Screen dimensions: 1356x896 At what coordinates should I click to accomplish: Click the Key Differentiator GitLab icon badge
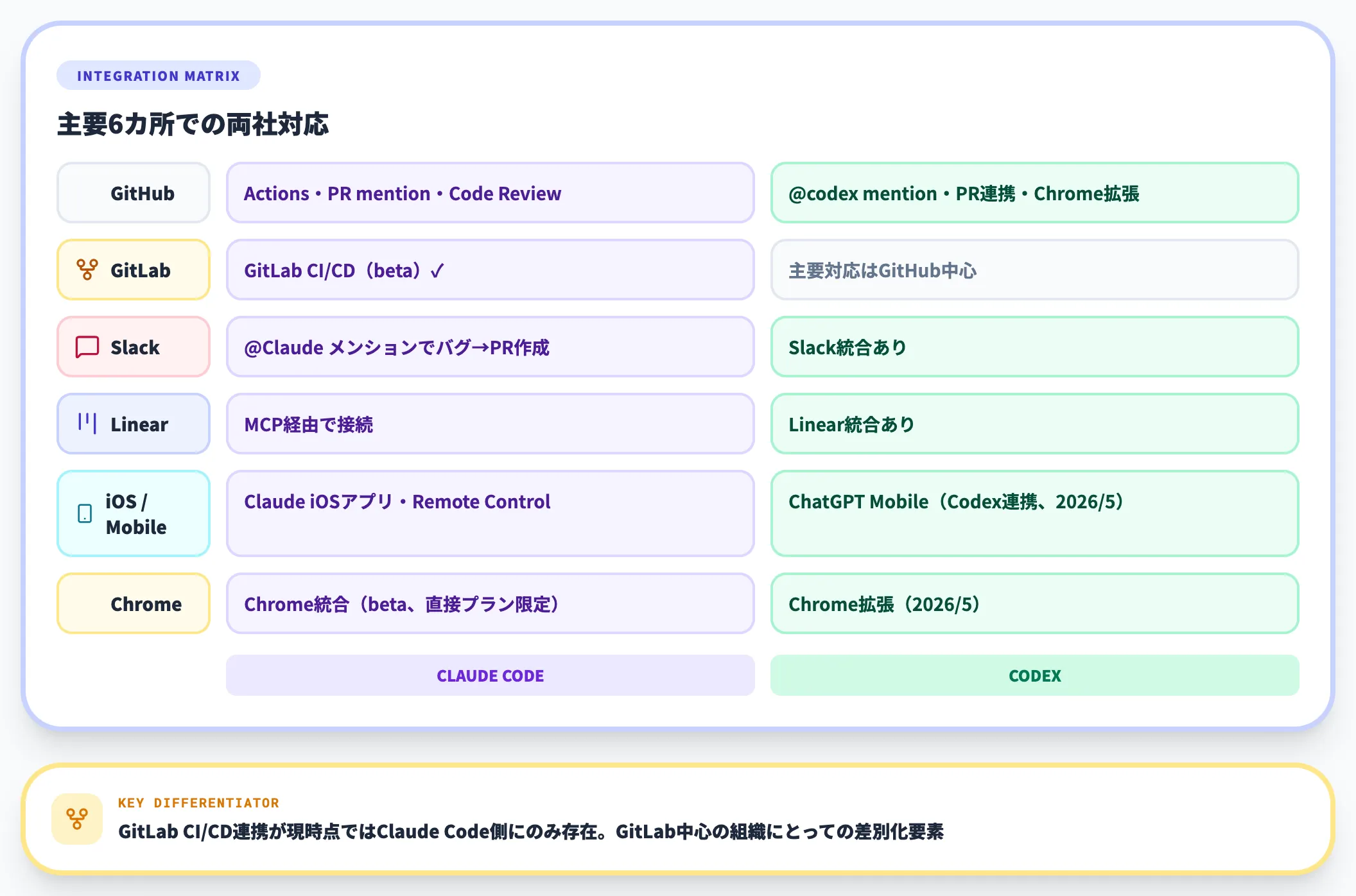pos(77,819)
